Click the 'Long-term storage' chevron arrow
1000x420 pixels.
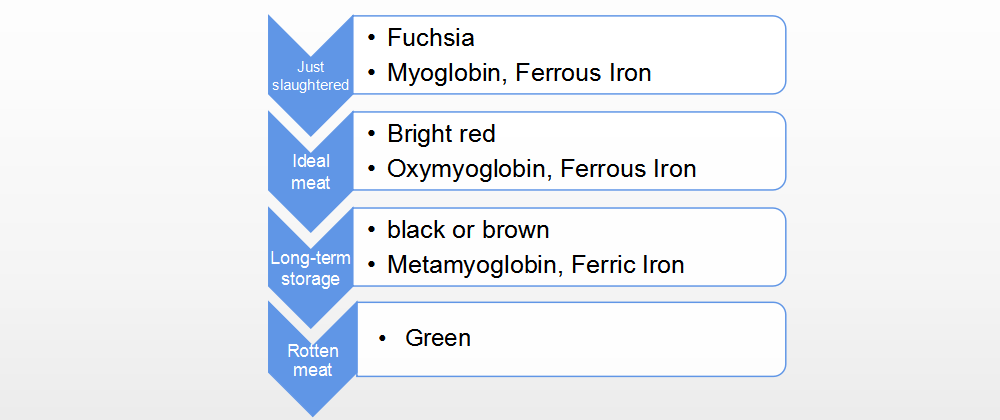(x=311, y=268)
